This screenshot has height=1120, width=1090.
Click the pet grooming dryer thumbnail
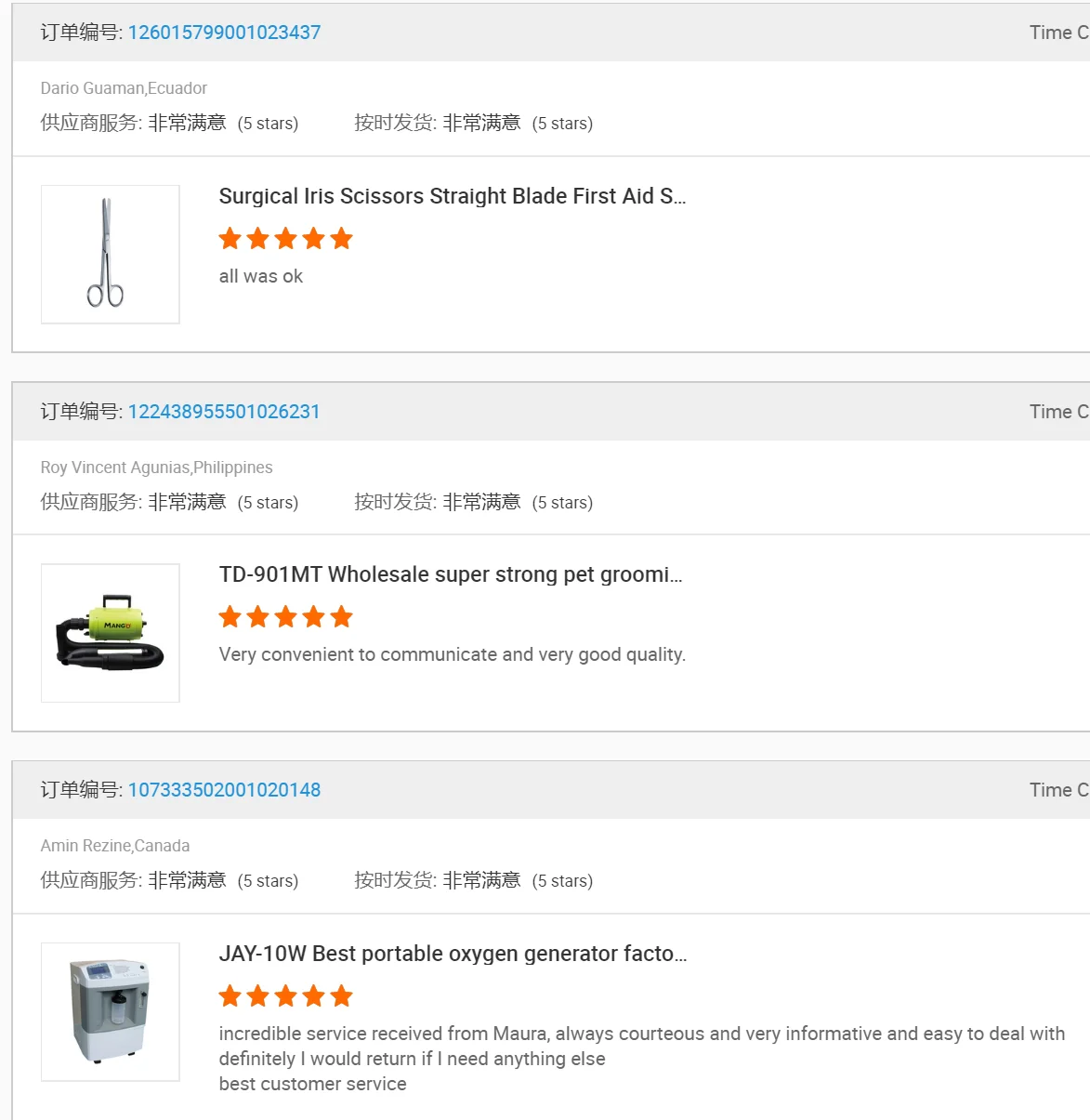pos(111,633)
